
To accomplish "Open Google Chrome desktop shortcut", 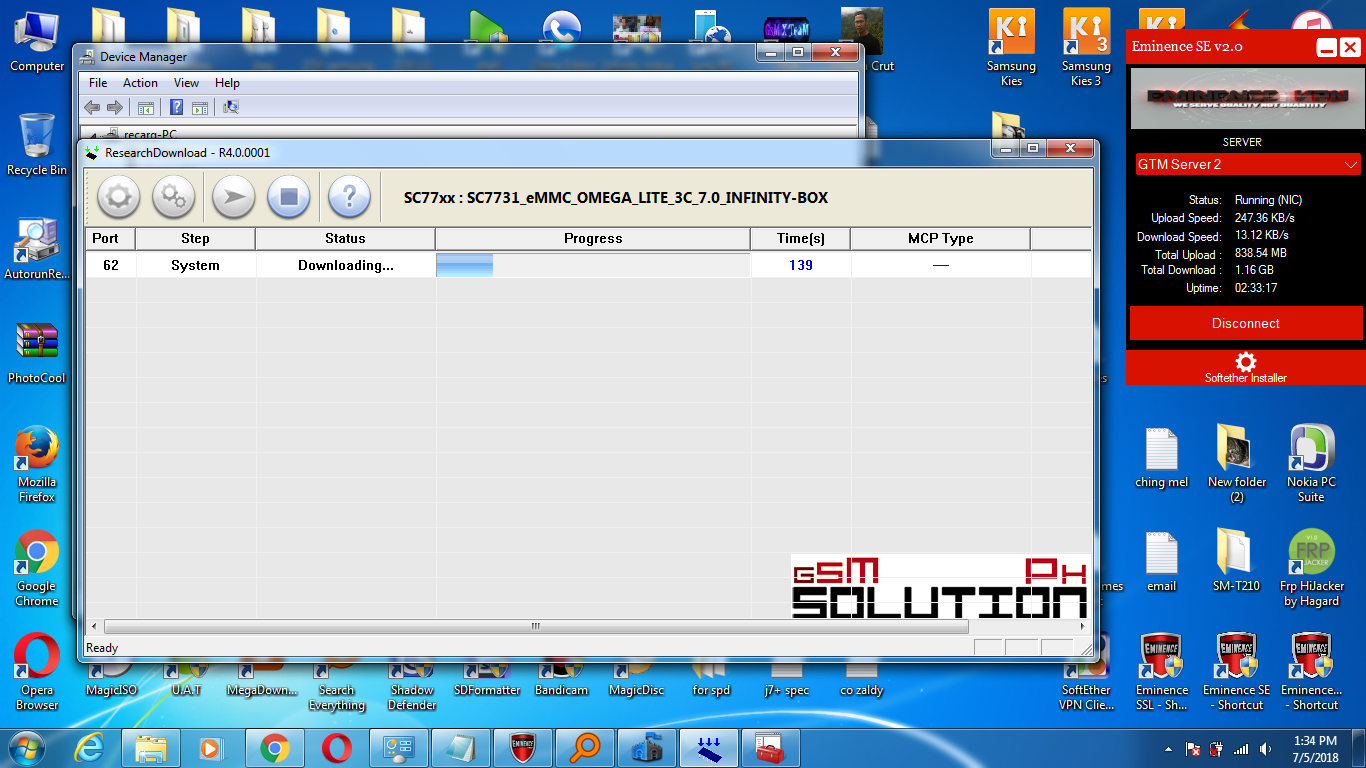I will pos(37,569).
